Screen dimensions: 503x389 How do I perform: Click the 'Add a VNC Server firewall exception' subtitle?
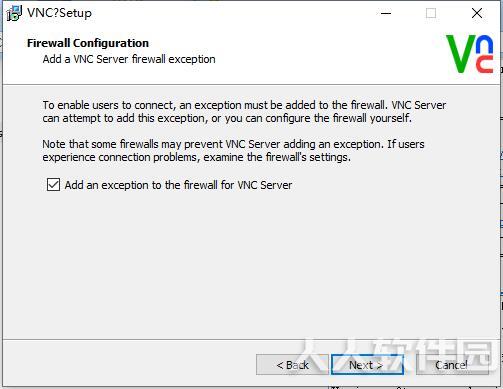(129, 59)
